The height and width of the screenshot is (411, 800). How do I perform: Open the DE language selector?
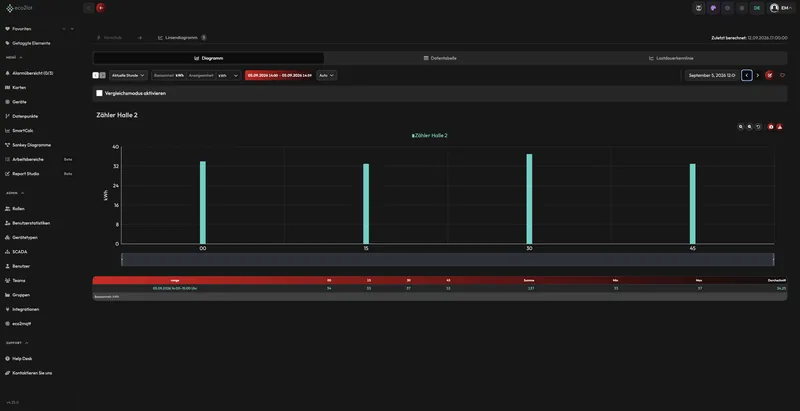(757, 8)
